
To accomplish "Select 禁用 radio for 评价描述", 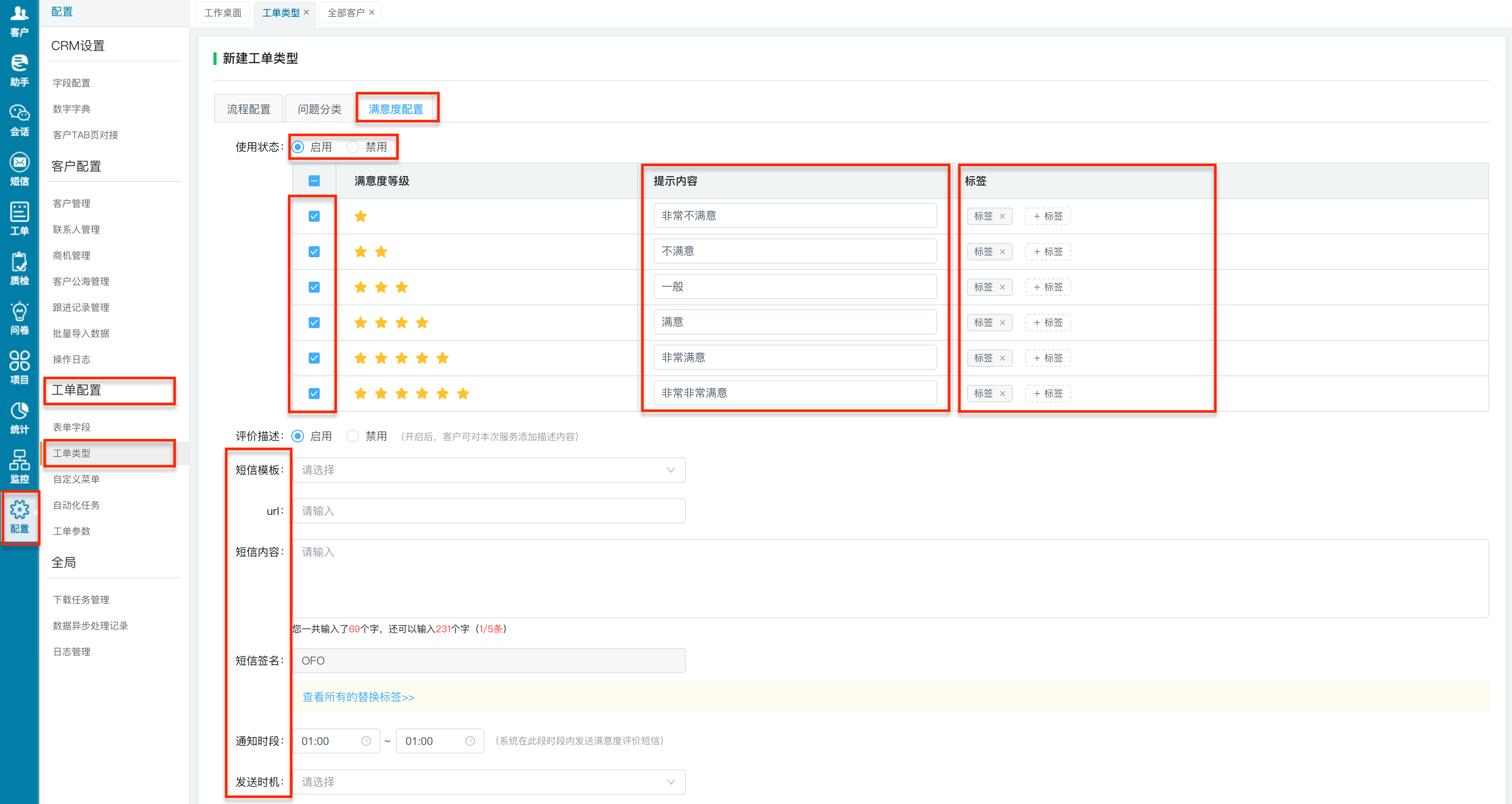I will point(353,436).
